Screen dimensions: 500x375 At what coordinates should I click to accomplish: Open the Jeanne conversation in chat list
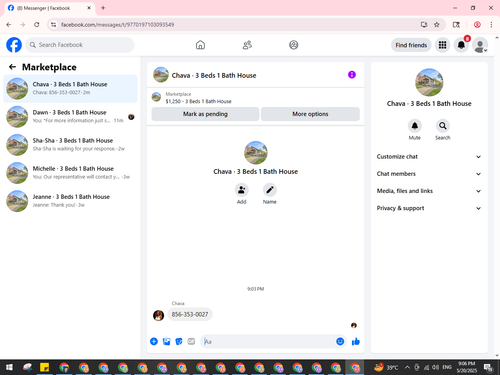coord(70,201)
